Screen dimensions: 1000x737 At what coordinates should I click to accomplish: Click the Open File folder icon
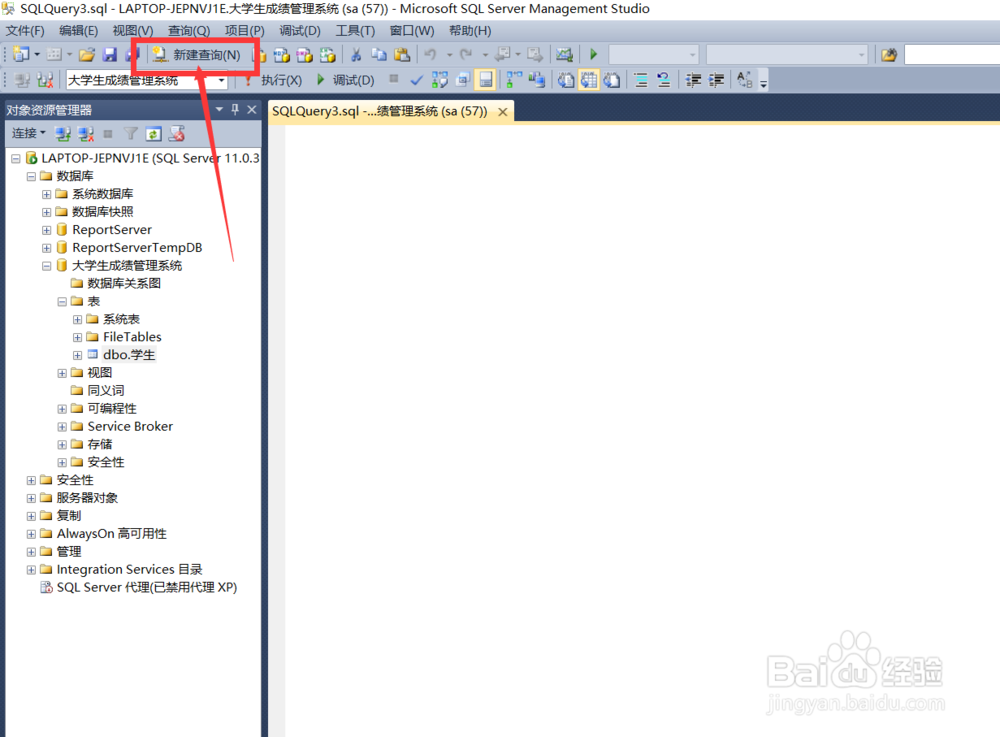point(87,55)
